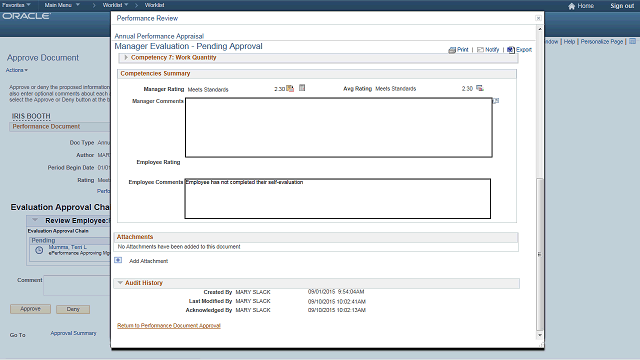Viewport: 640px width, 360px height.
Task: Click the Personalize Page link
Action: click(x=602, y=42)
